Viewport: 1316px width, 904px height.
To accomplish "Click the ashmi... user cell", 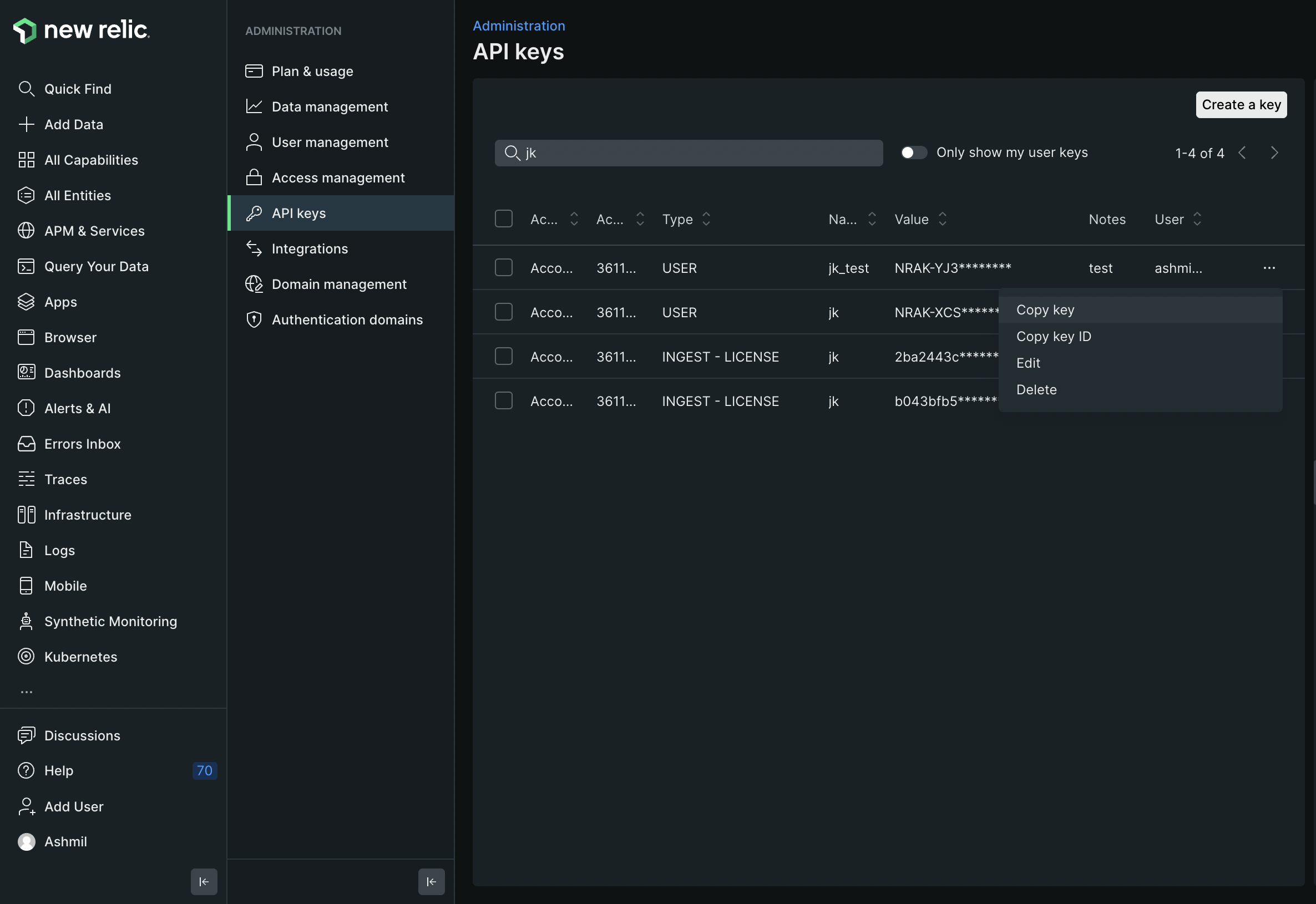I will click(1178, 268).
